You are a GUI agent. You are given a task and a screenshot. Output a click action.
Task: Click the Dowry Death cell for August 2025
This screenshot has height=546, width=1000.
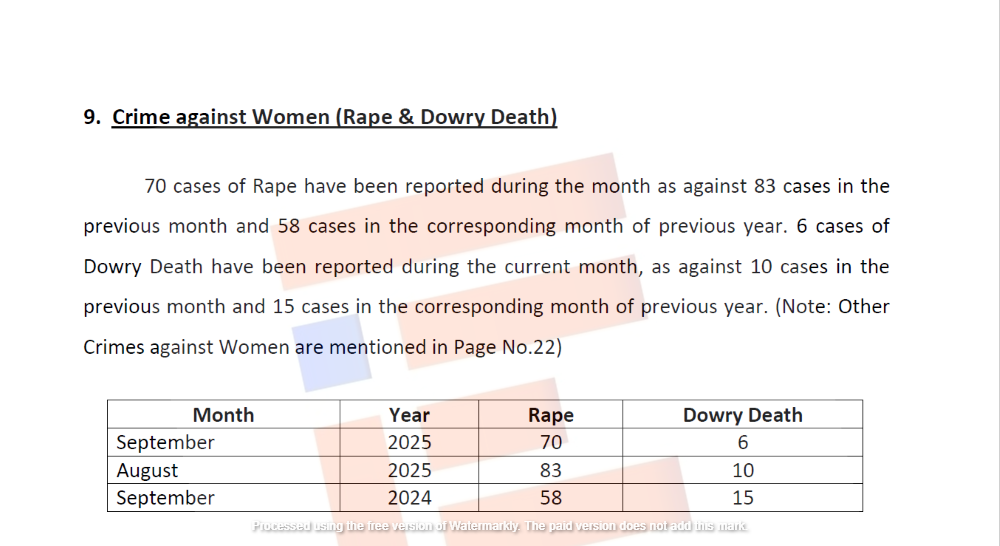tap(742, 470)
